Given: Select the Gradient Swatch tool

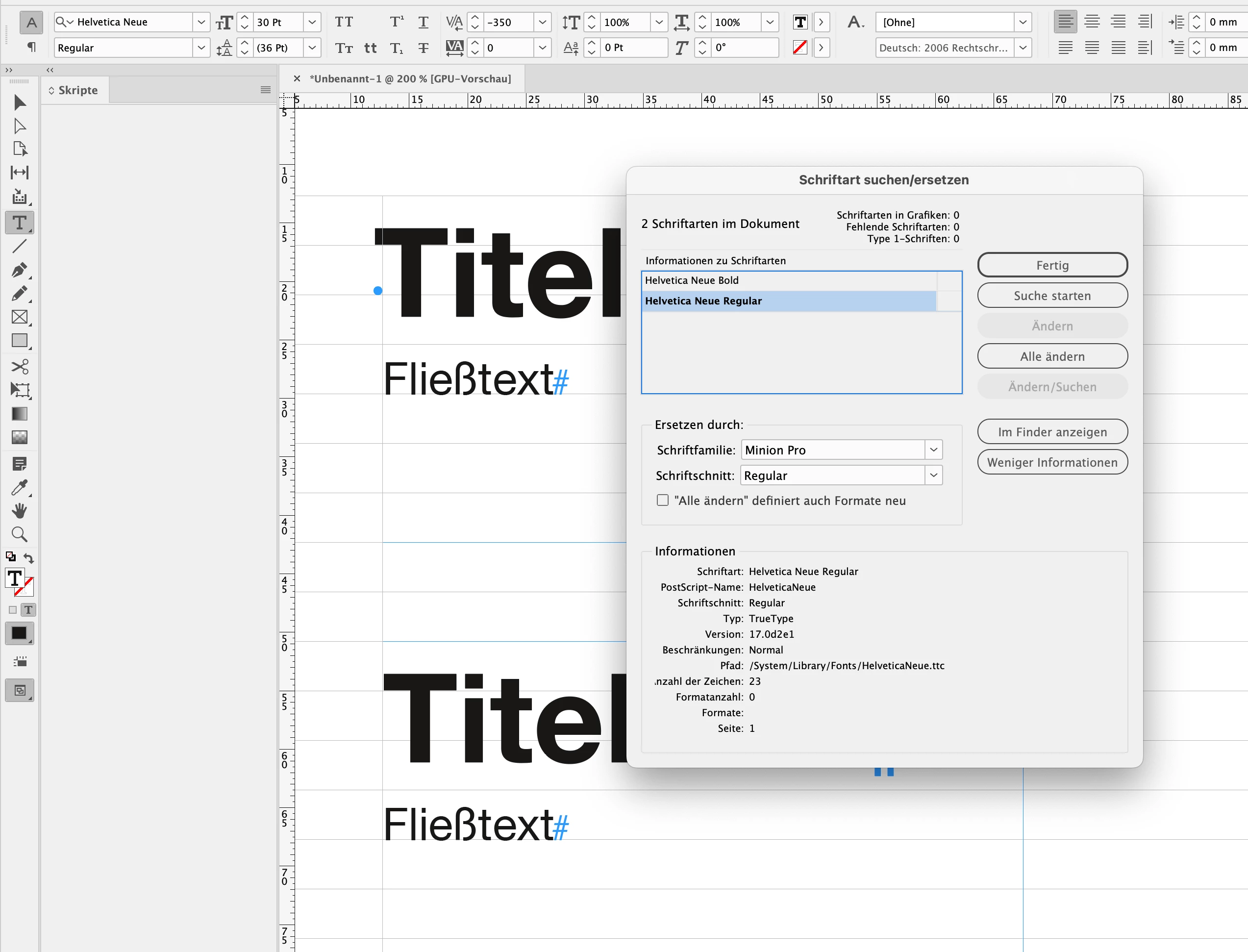Looking at the screenshot, I should (x=19, y=414).
